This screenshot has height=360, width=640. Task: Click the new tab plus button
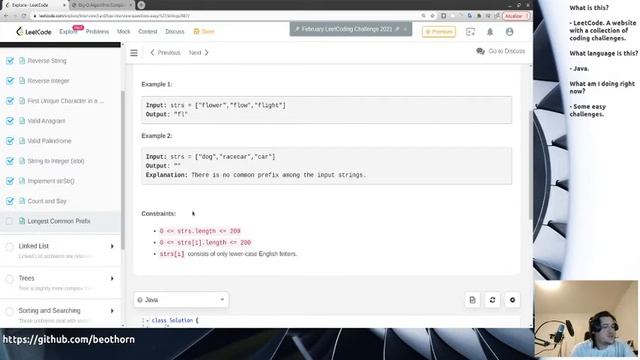tap(141, 5)
